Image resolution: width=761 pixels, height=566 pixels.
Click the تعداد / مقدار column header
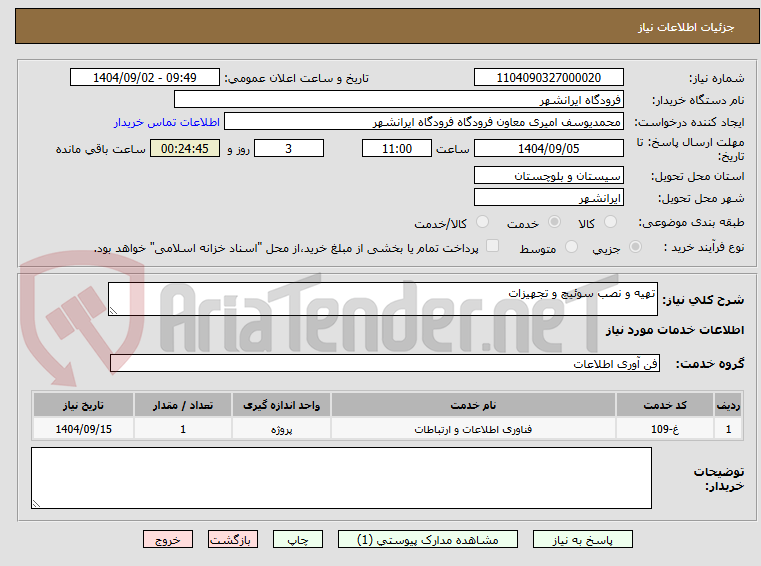(183, 405)
